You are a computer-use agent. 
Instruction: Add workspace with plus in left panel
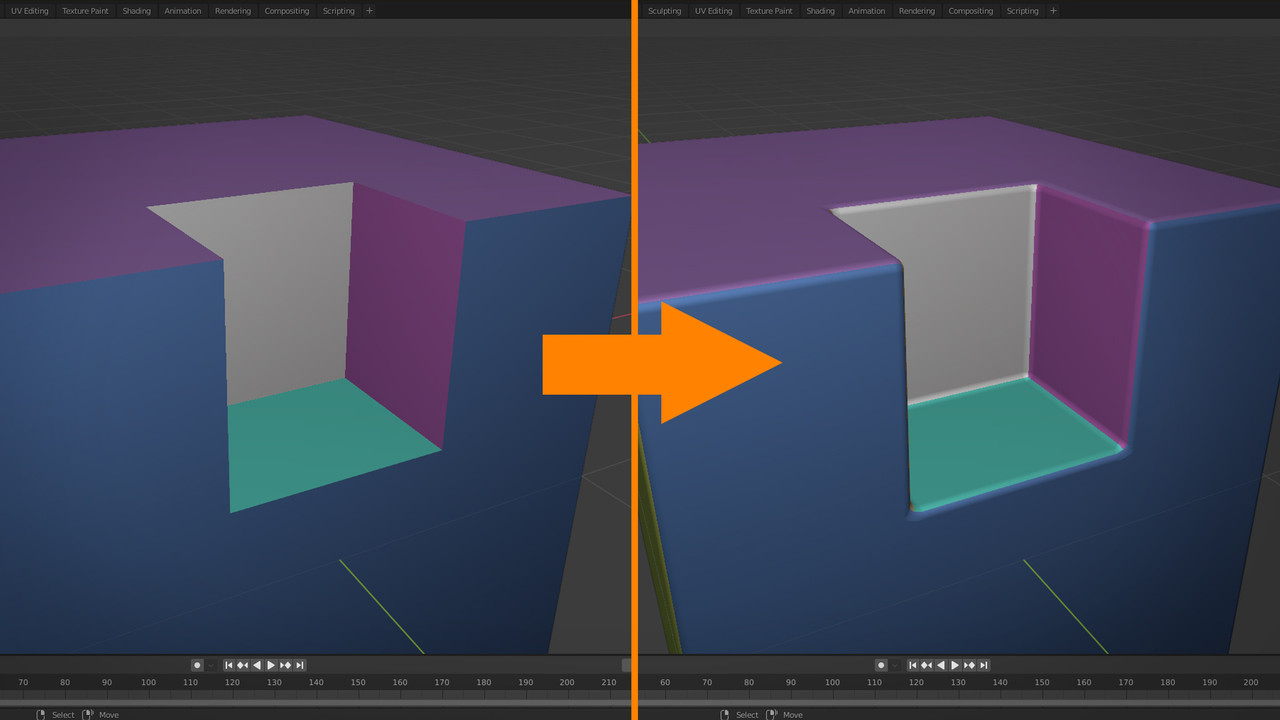pyautogui.click(x=369, y=11)
